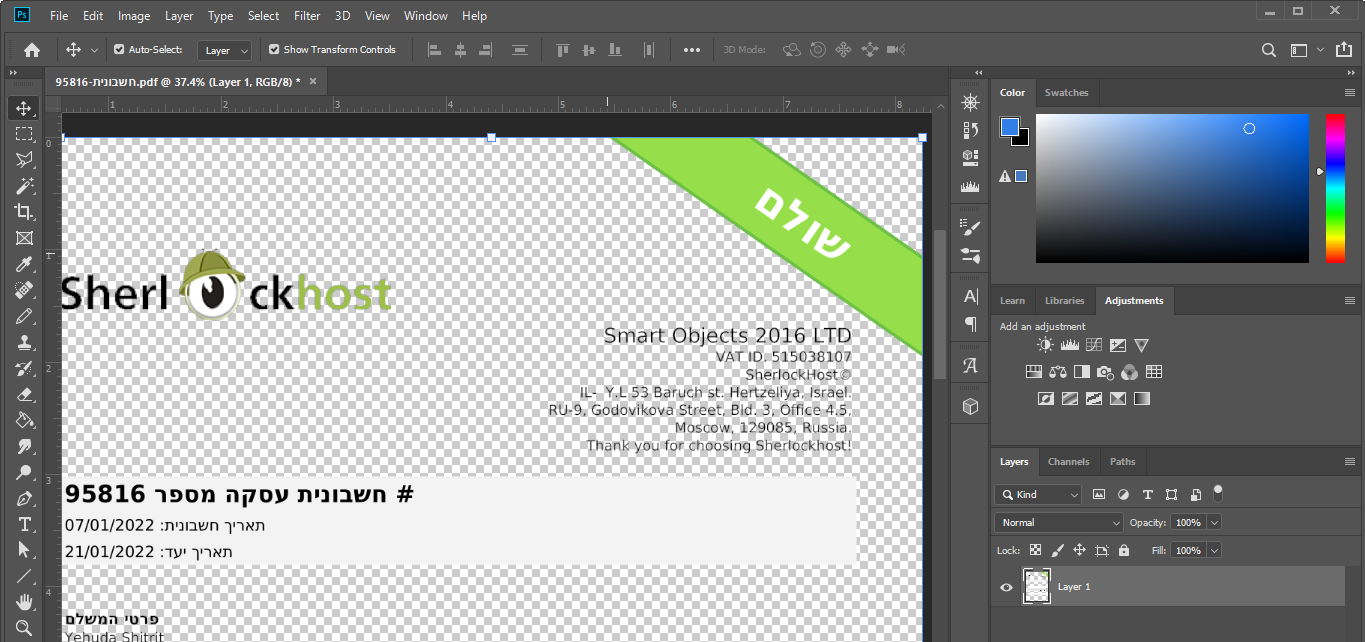This screenshot has height=642, width=1365.
Task: Select the Eyedropper tool
Action: pos(24,264)
